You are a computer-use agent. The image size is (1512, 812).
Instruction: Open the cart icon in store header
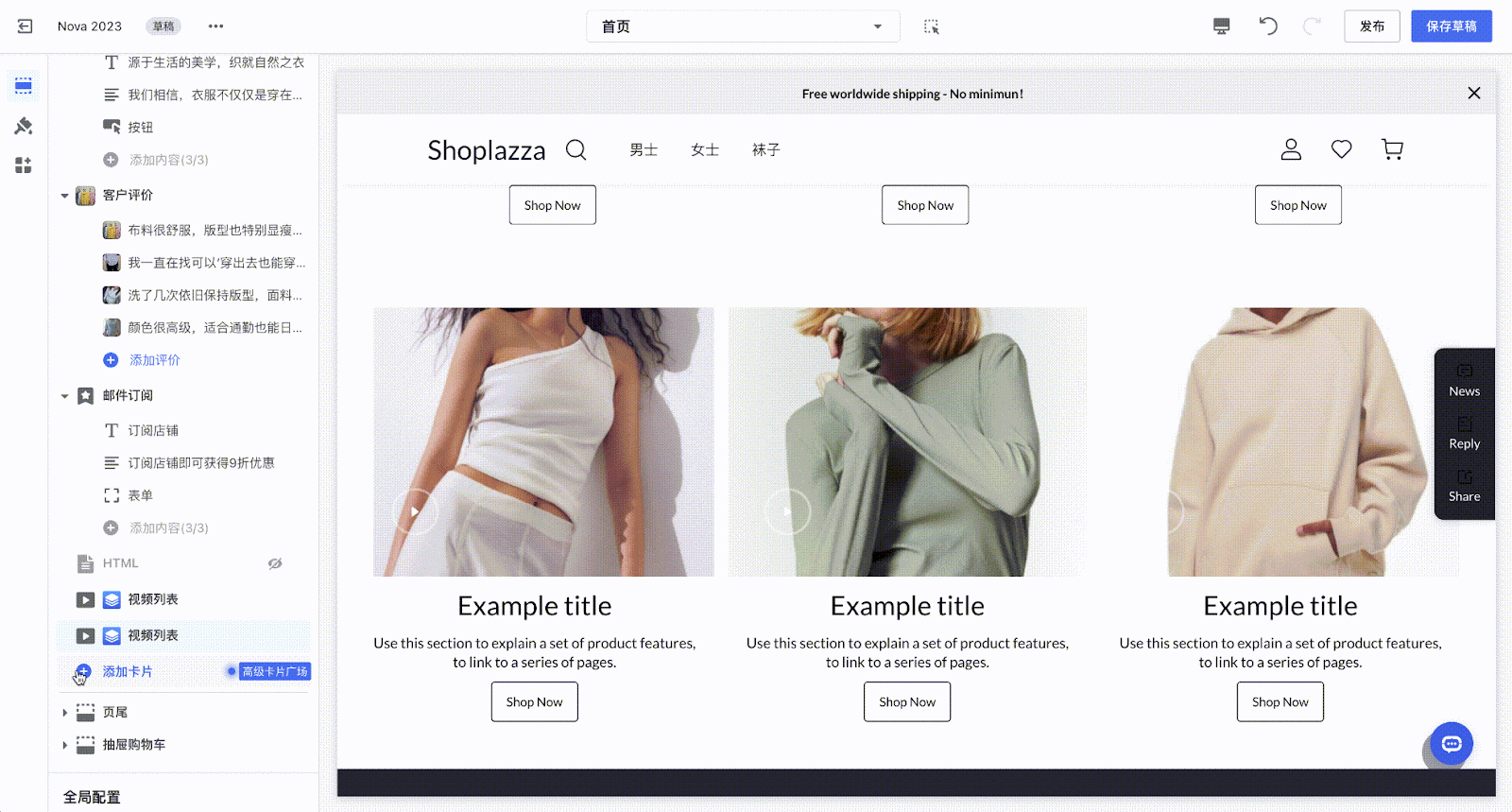click(1392, 149)
